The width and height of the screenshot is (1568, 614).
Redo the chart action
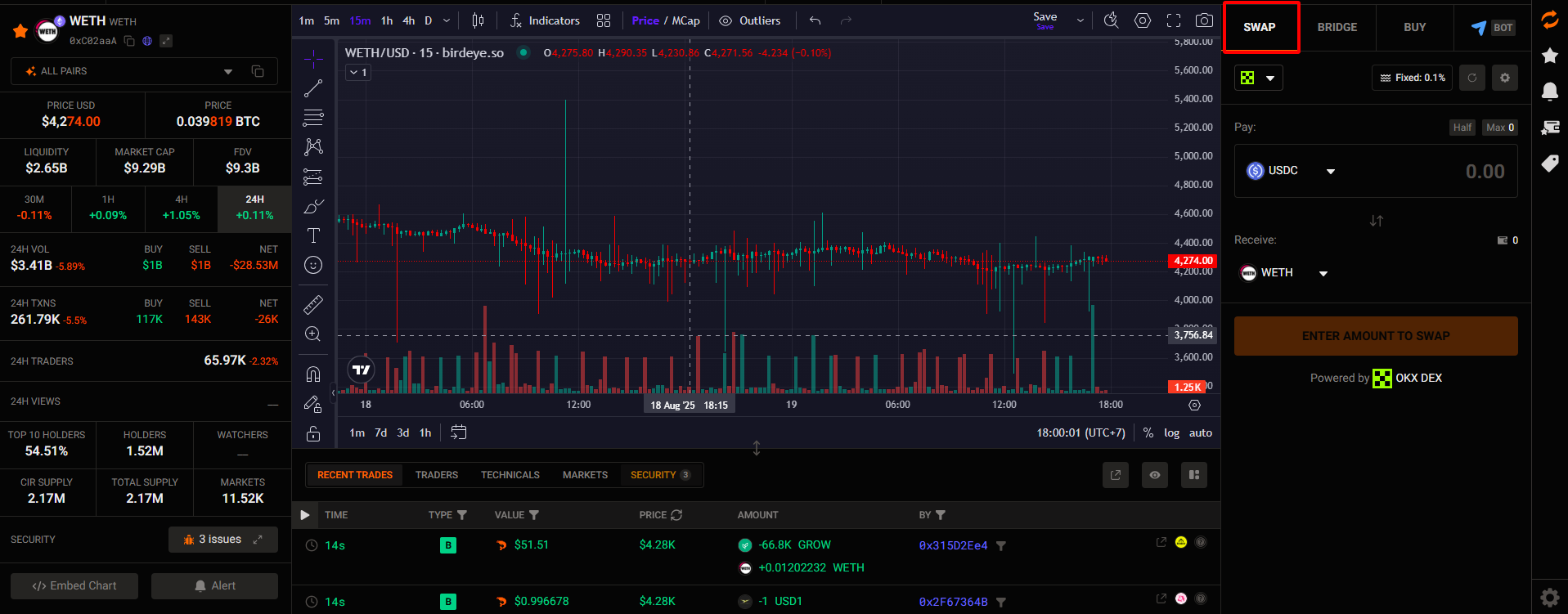coord(846,20)
